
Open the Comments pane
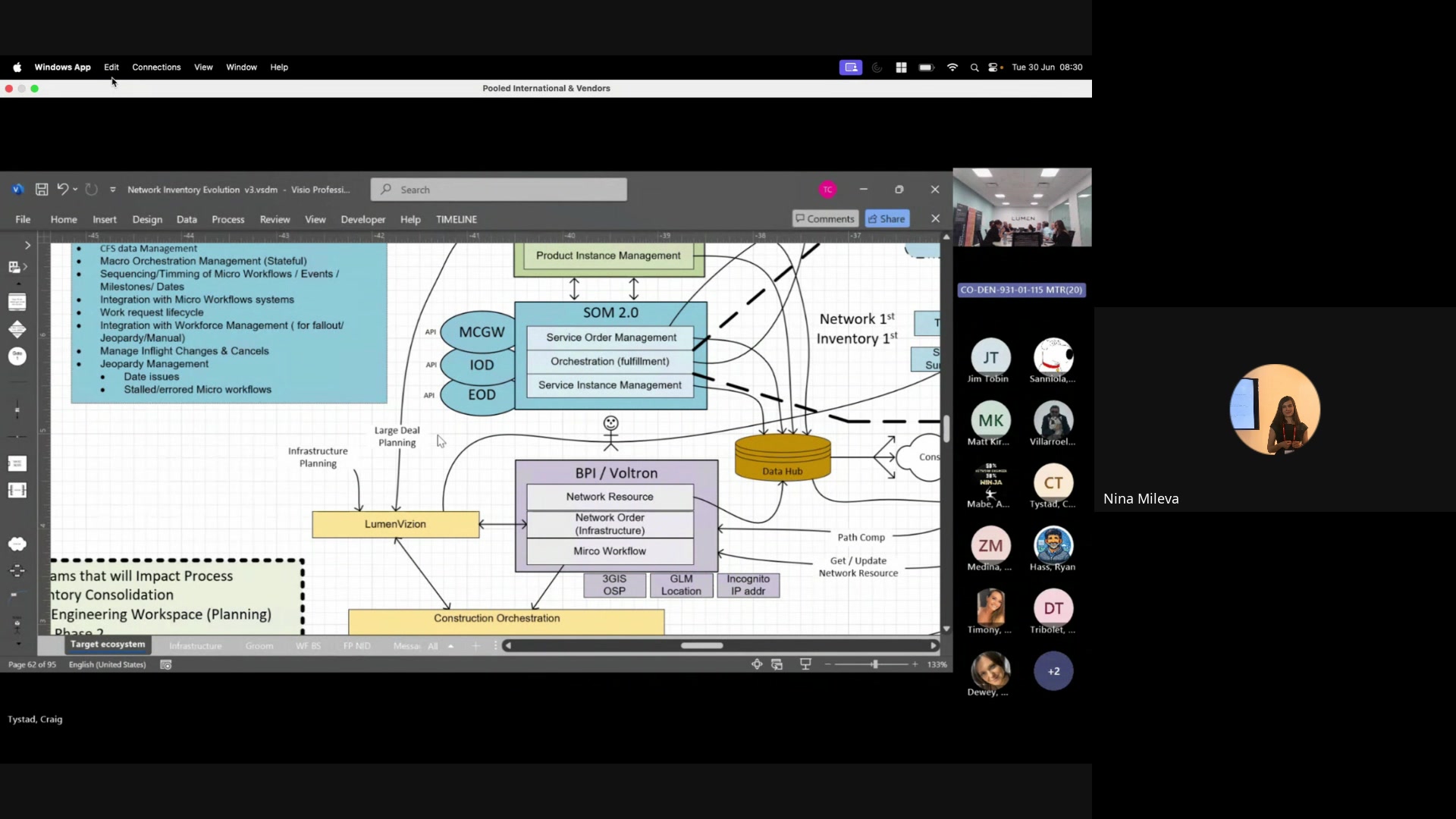(x=825, y=218)
